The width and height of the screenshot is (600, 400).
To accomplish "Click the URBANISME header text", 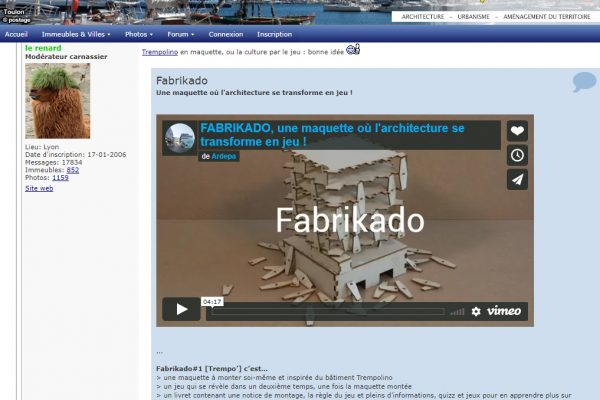I will coord(473,17).
